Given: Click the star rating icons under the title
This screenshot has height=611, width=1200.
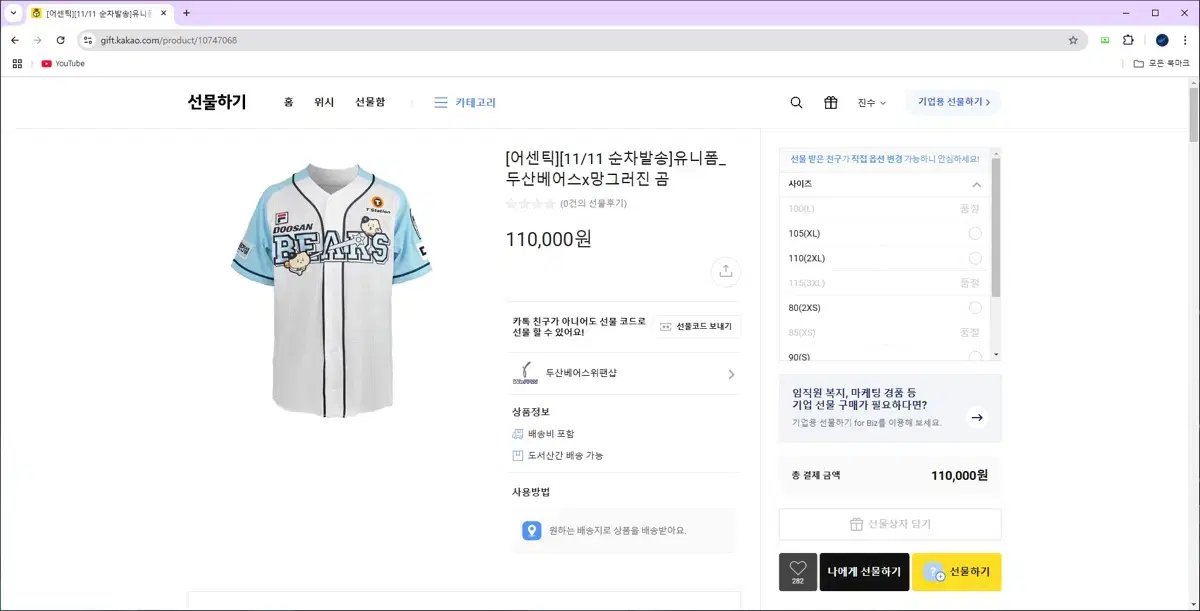Looking at the screenshot, I should click(x=530, y=203).
